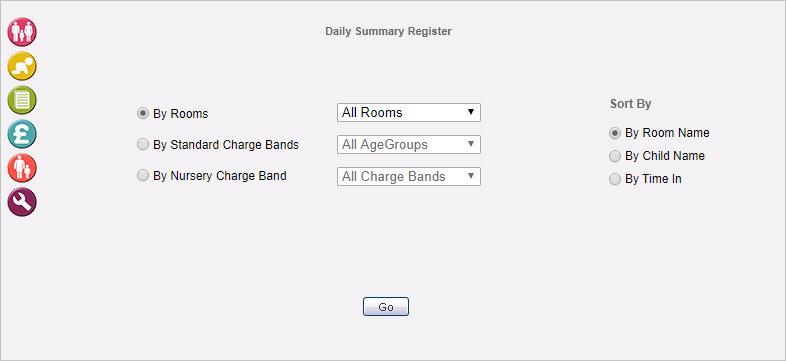Open the pink family icon in sidebar

22,32
